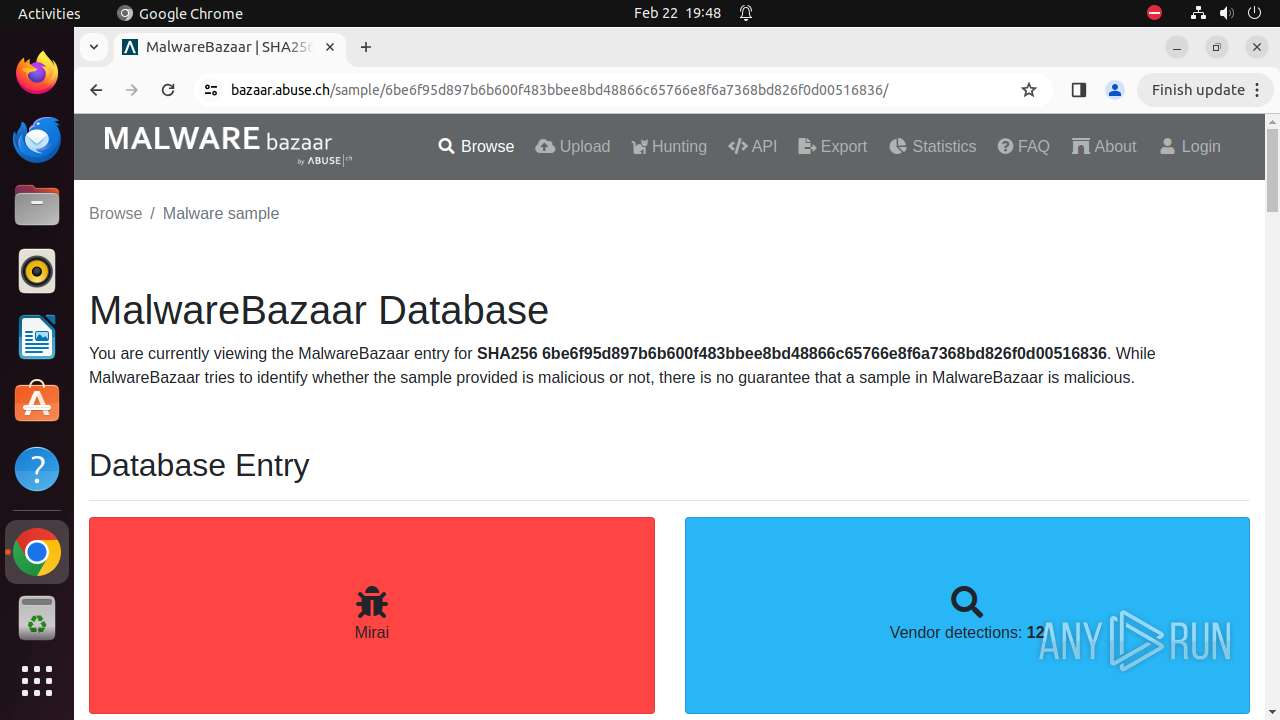Show applications grid
The image size is (1280, 720).
click(x=37, y=681)
